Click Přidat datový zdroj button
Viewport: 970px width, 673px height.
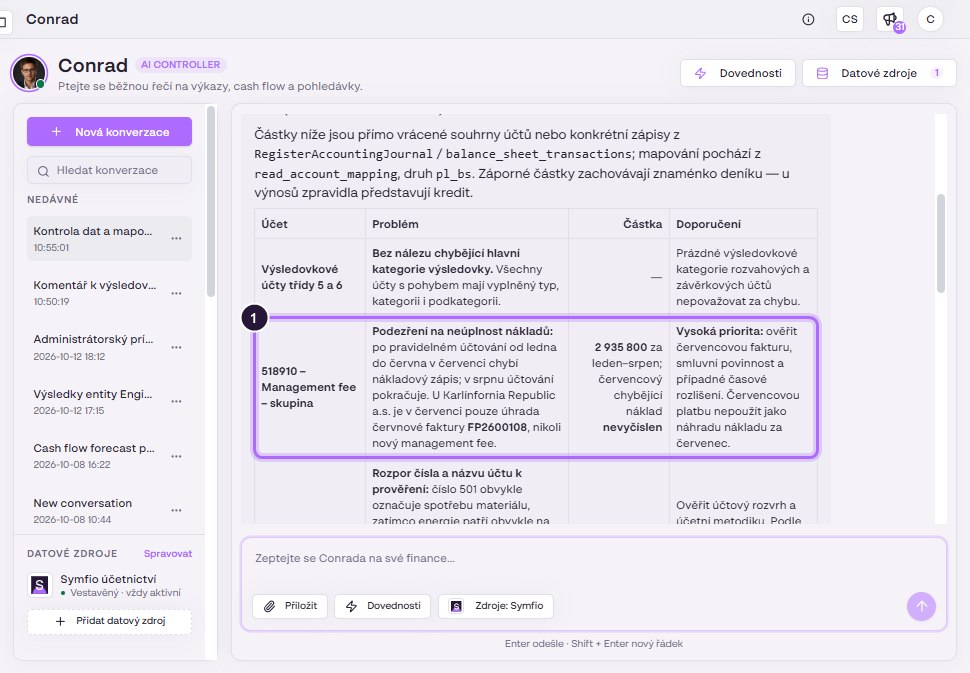click(x=109, y=621)
